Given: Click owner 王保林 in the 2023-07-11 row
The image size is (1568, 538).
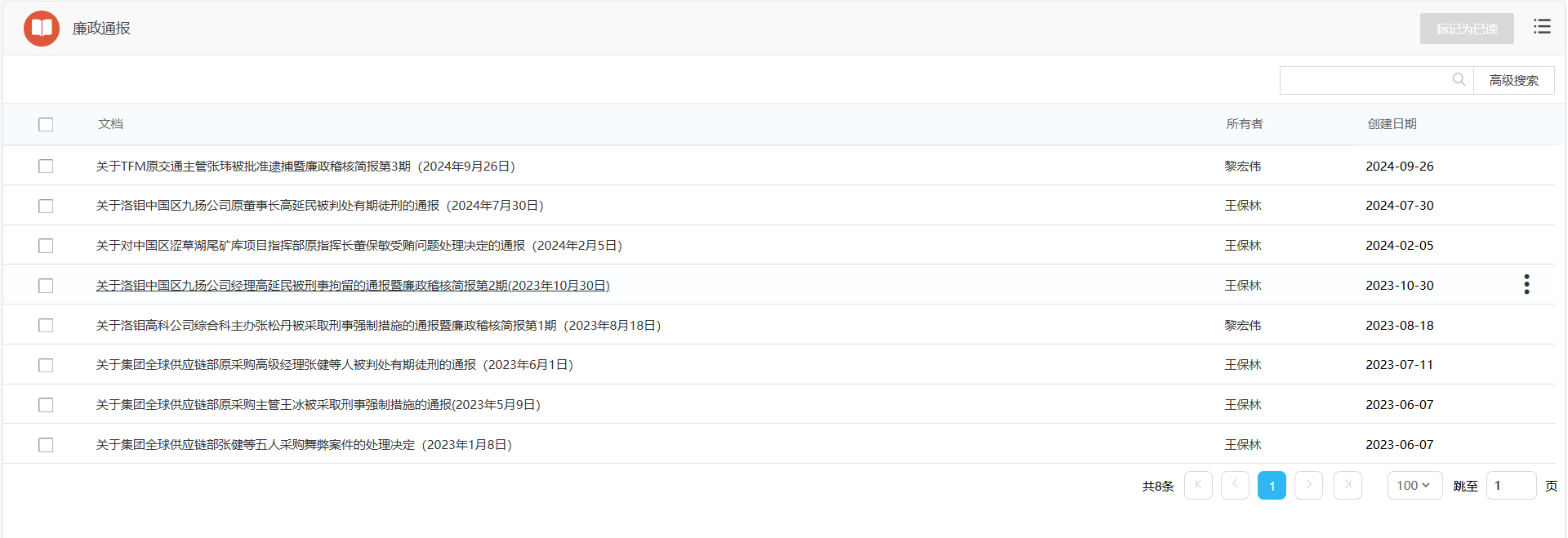Looking at the screenshot, I should coord(1242,364).
